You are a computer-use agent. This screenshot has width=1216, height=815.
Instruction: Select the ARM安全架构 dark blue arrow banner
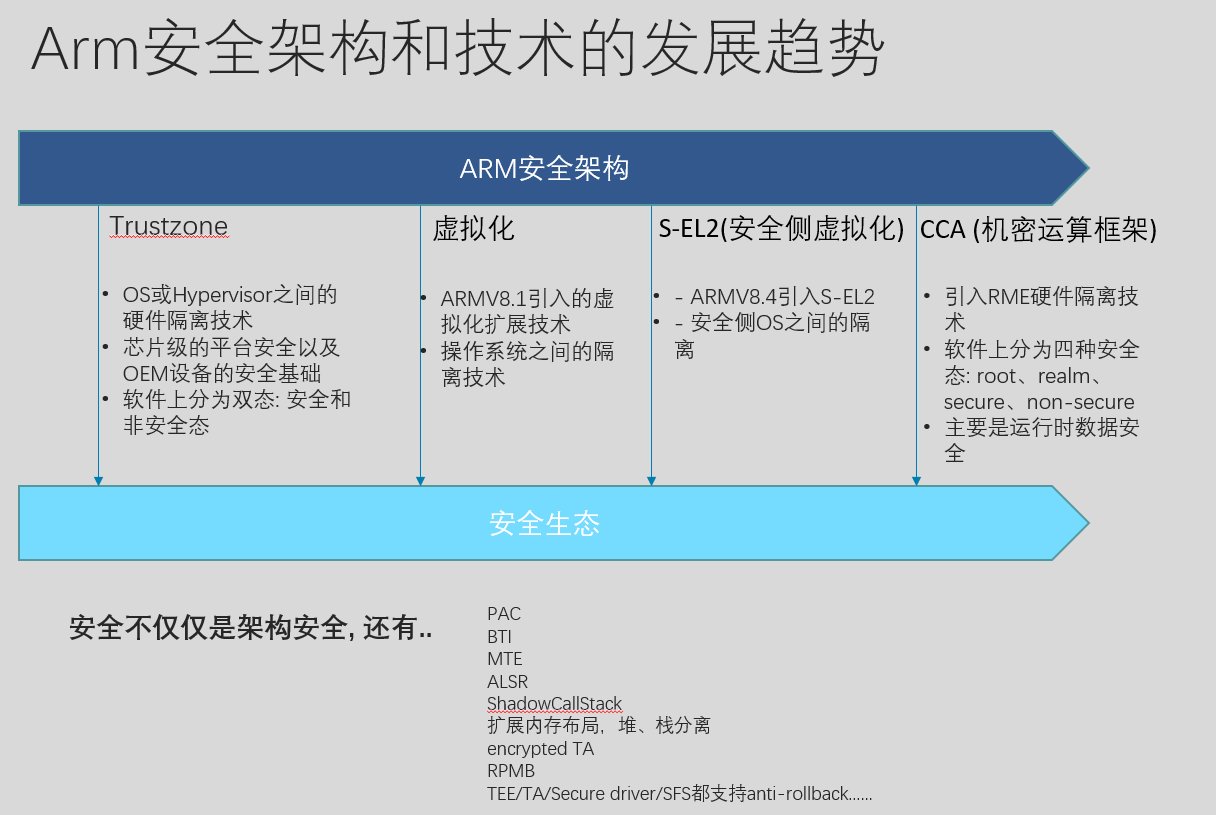point(553,168)
